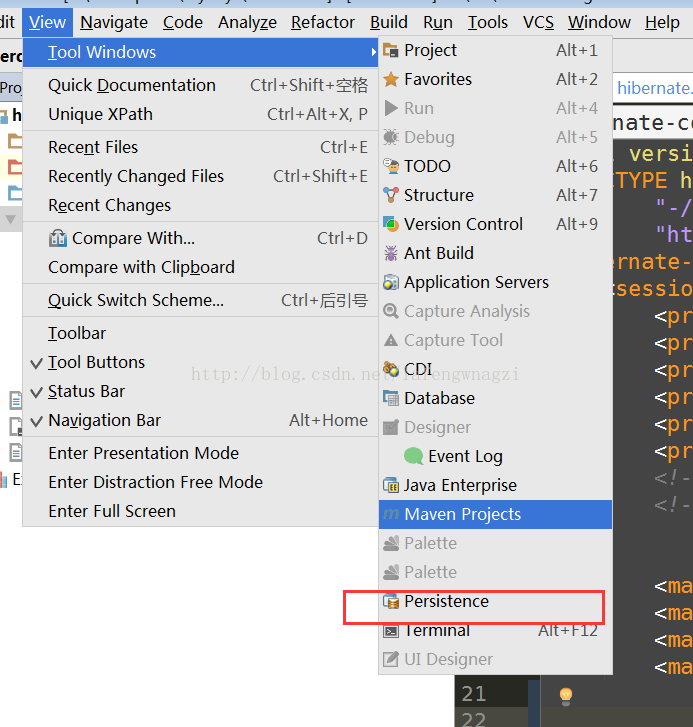Open Quick Switch Scheme popup

136,300
